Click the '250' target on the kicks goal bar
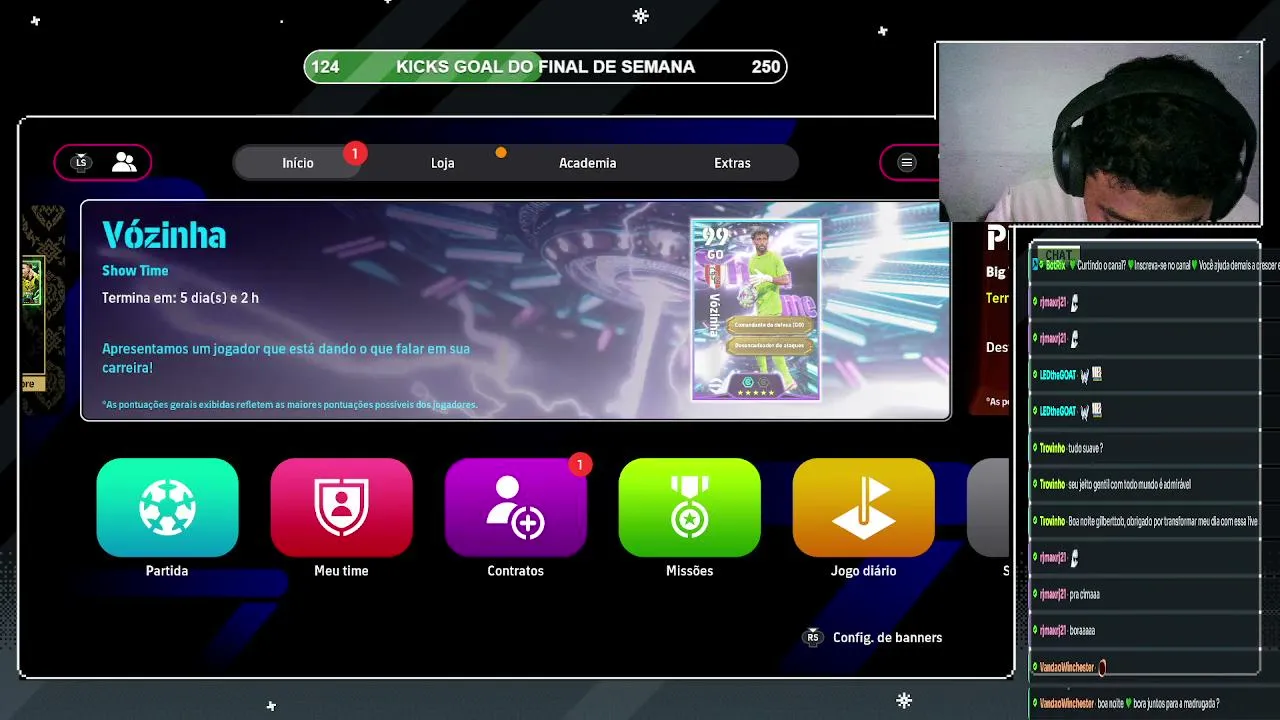 766,67
